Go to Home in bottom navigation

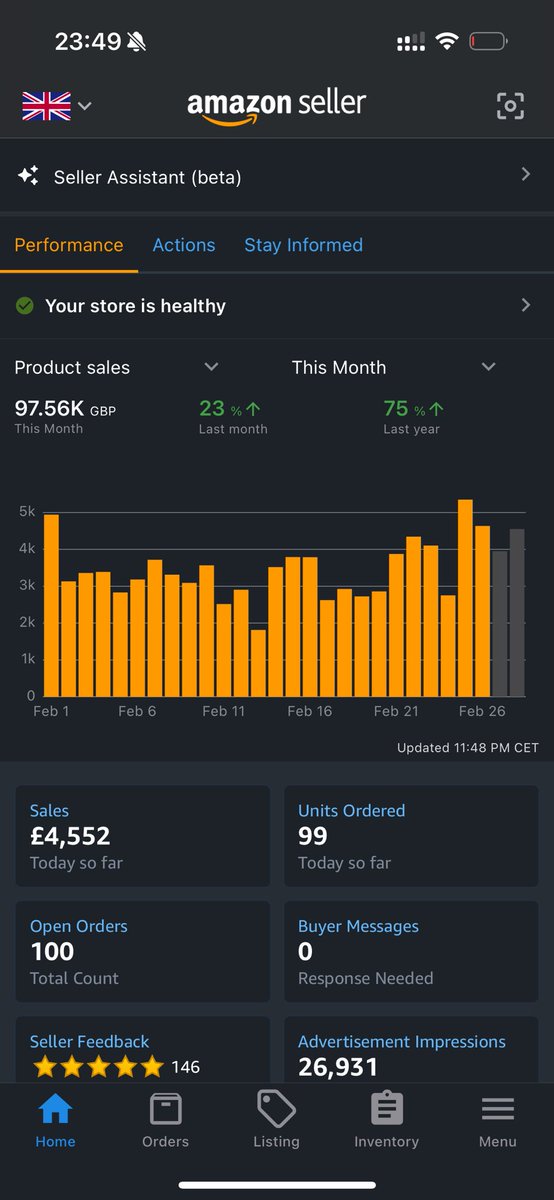(55, 1120)
